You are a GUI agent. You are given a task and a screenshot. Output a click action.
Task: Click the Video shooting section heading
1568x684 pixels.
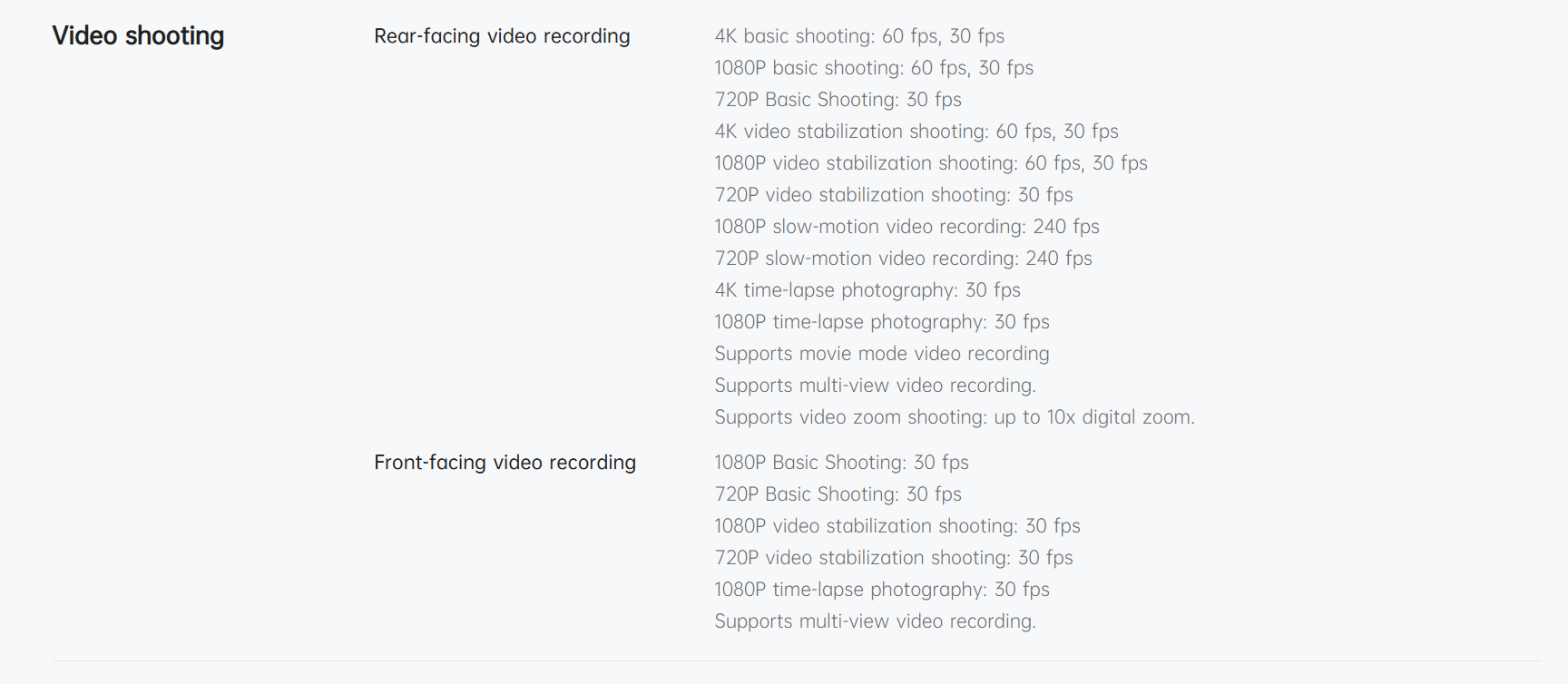[x=138, y=36]
